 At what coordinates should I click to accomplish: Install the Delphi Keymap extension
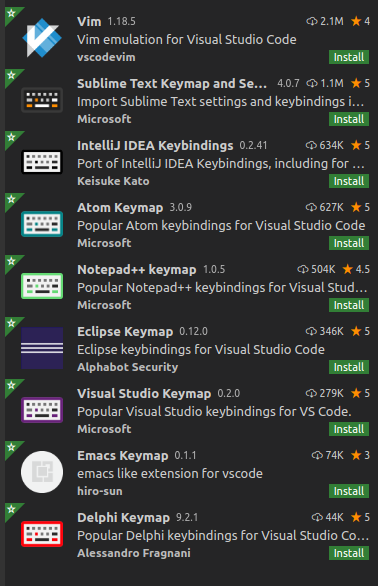[x=349, y=553]
